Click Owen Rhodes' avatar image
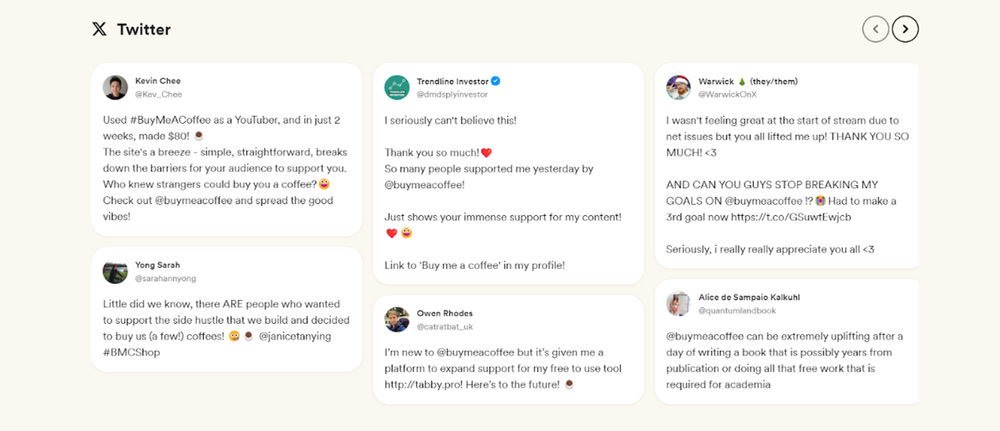1000x431 pixels. (397, 319)
